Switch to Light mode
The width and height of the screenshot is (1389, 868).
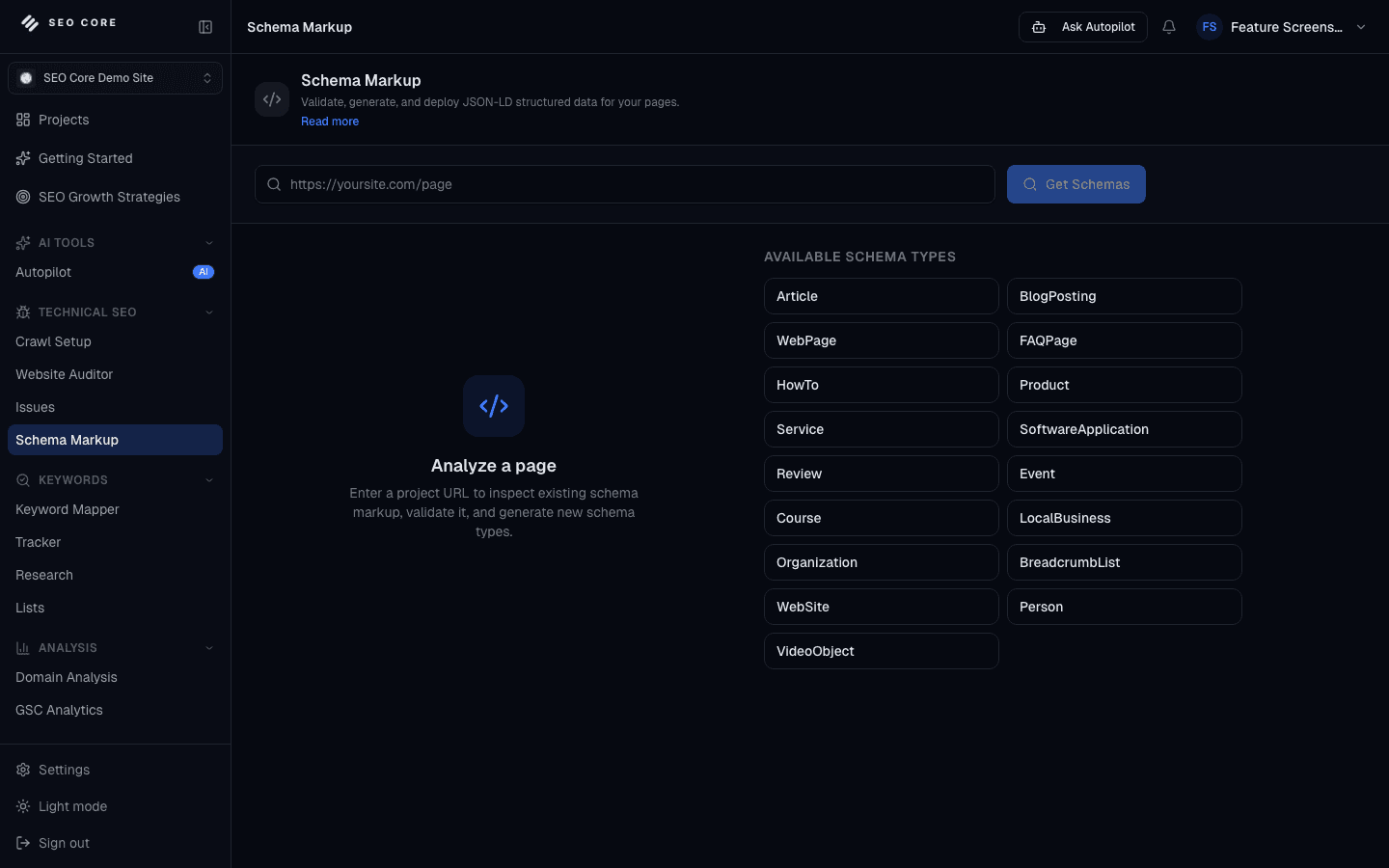pyautogui.click(x=115, y=806)
